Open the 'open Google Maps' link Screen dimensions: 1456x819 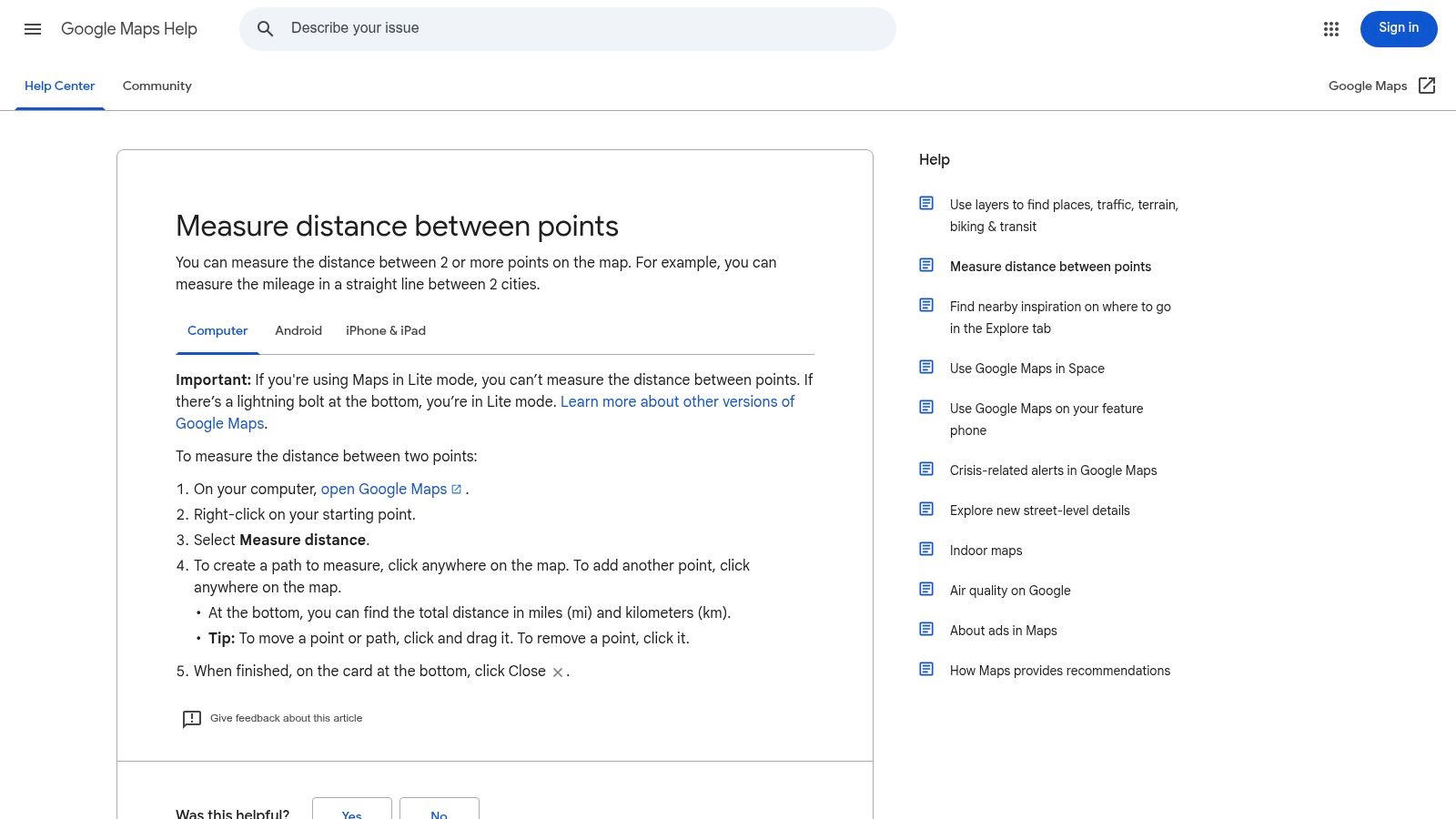(384, 490)
